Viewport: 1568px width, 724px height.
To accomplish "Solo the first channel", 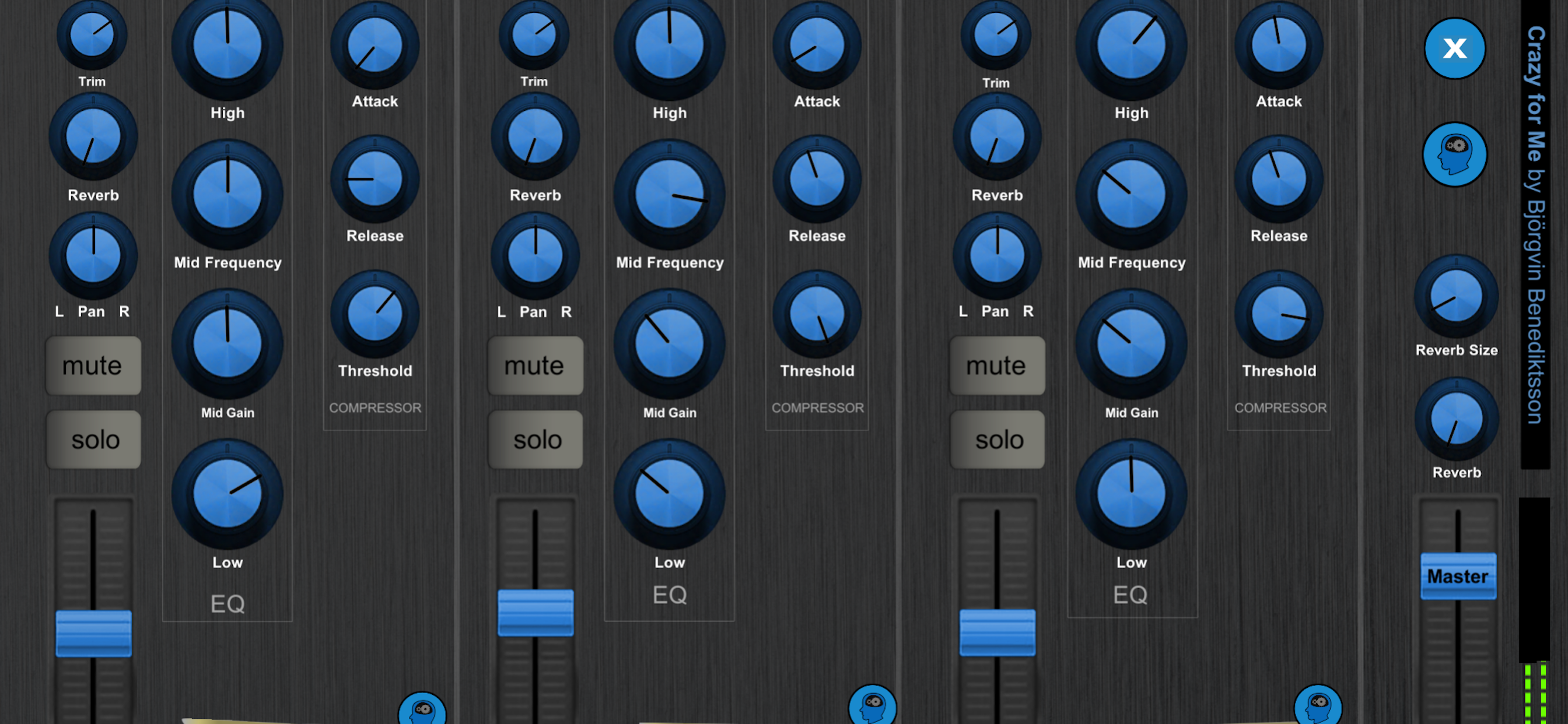I will [93, 440].
